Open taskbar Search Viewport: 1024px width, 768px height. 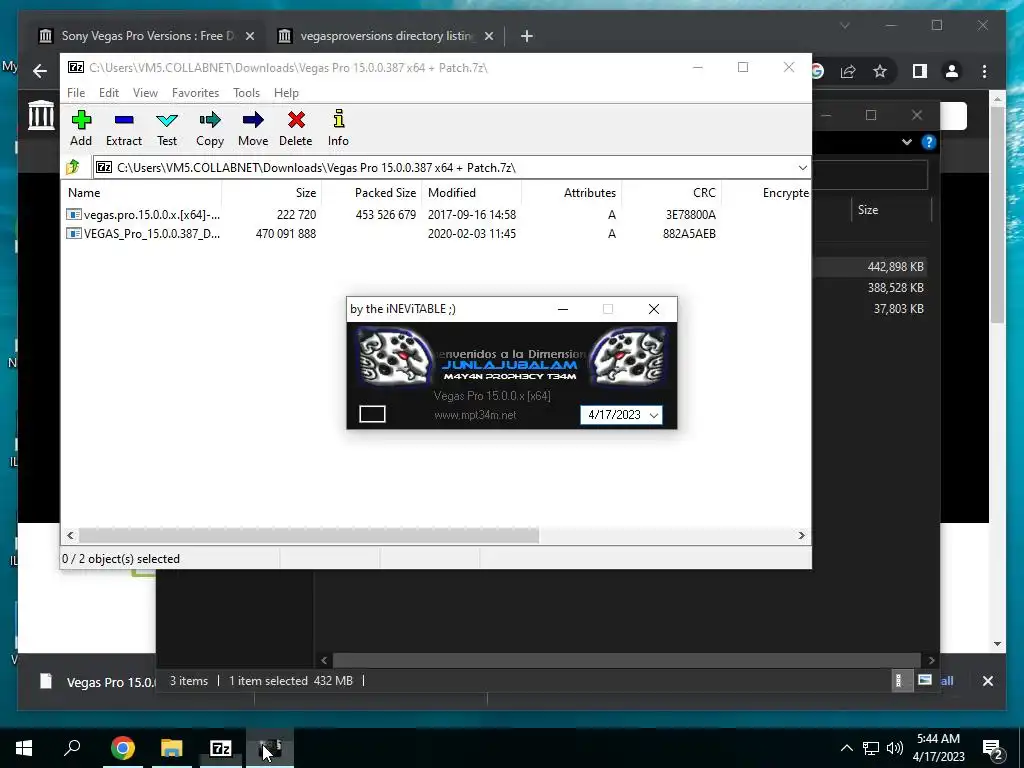pyautogui.click(x=72, y=748)
